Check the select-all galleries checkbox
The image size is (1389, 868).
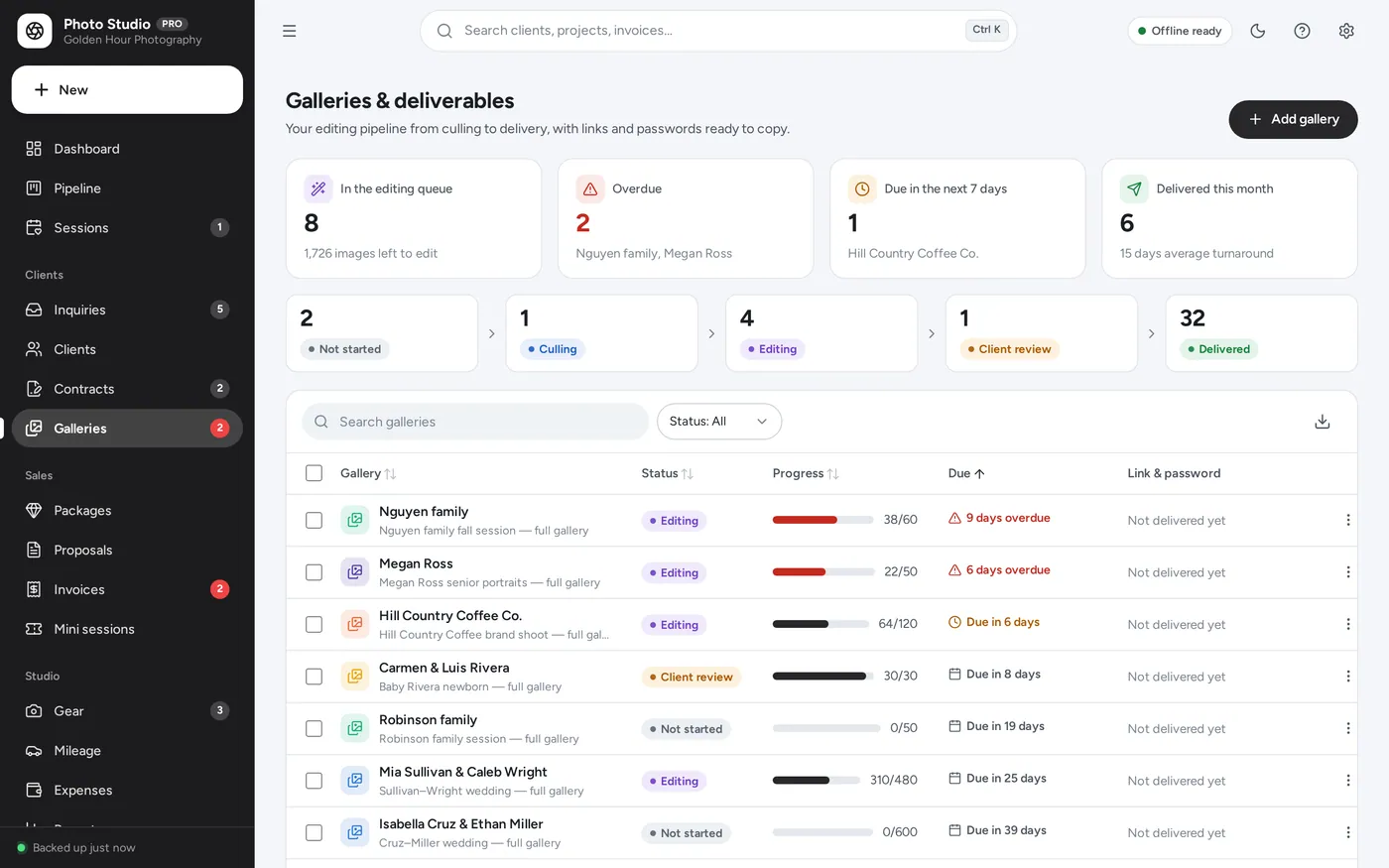(314, 473)
